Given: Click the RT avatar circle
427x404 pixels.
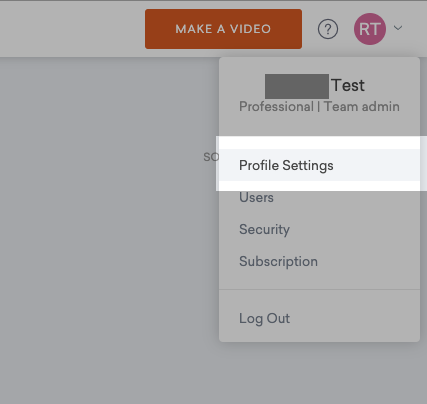Looking at the screenshot, I should pyautogui.click(x=370, y=29).
